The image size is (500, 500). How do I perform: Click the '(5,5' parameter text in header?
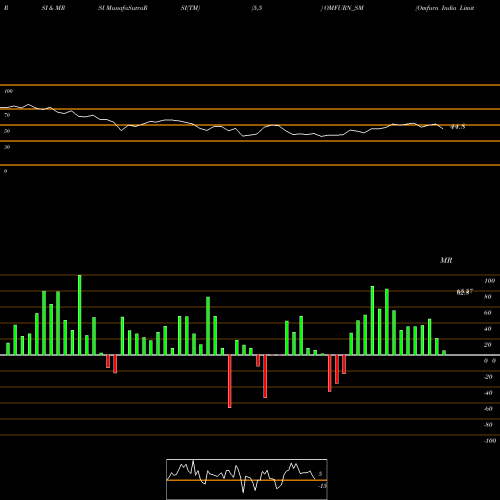click(x=257, y=8)
